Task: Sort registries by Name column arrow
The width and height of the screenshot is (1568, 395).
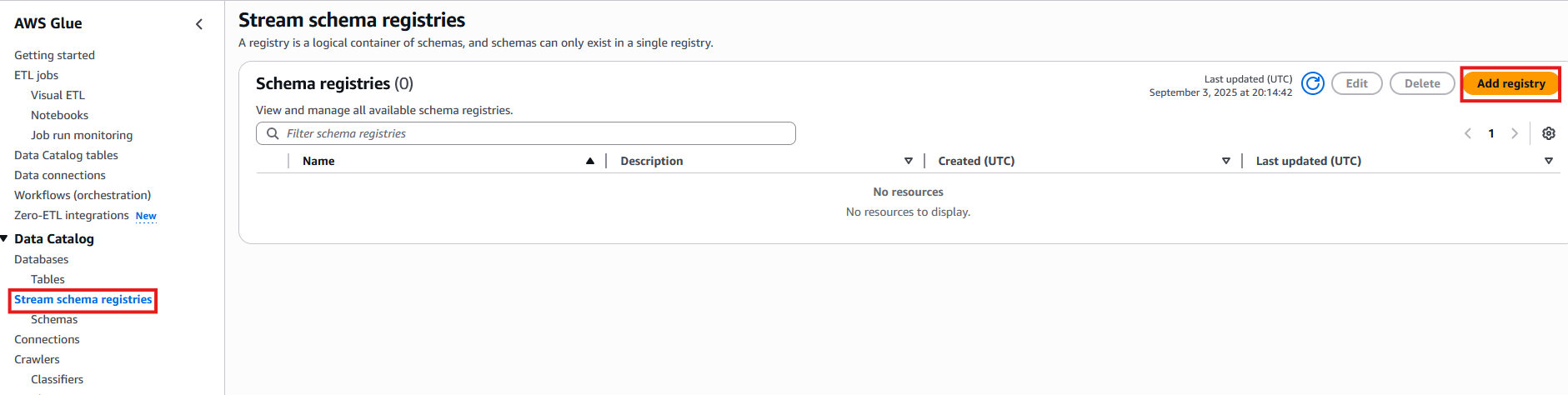Action: pos(590,161)
